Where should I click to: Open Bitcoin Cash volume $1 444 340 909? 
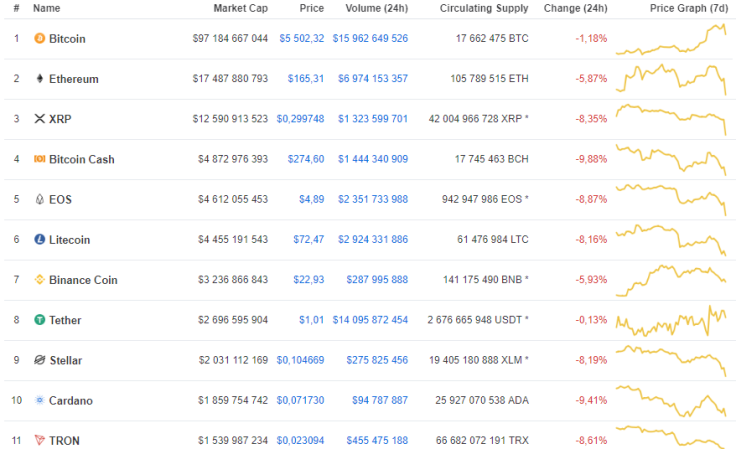point(373,159)
